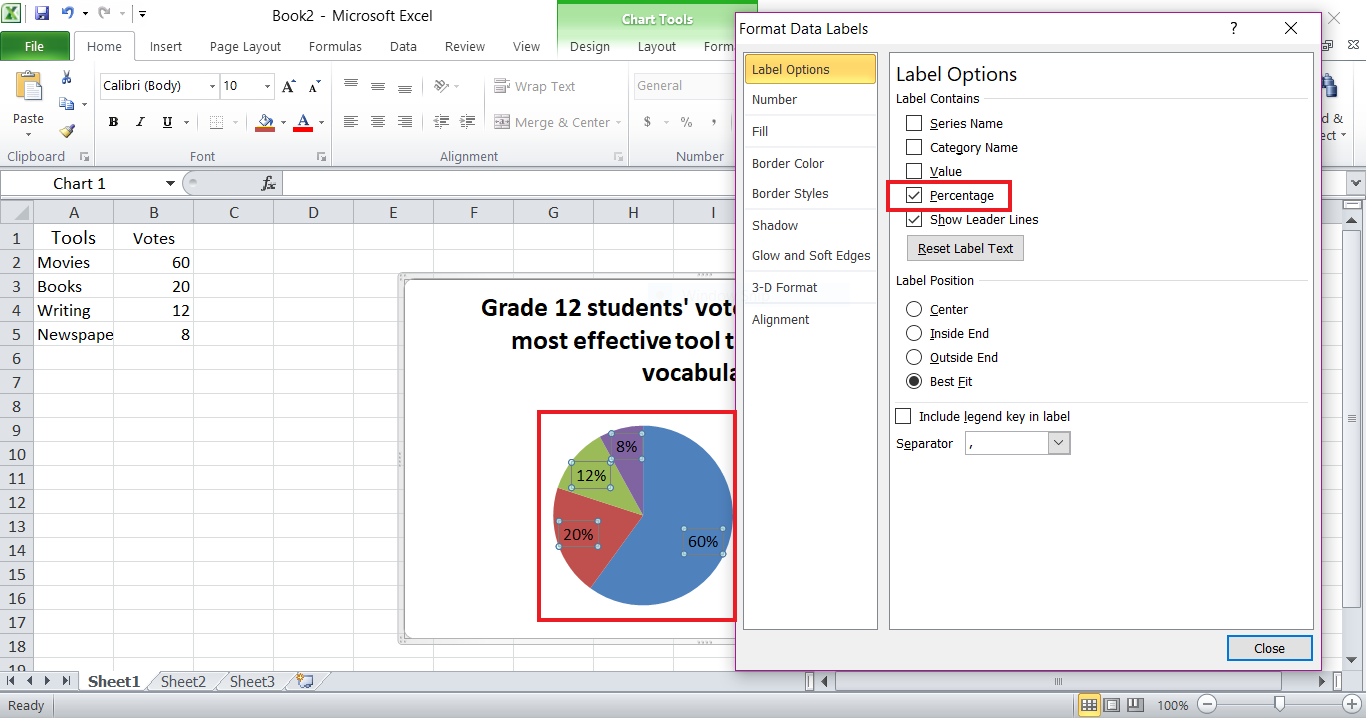The width and height of the screenshot is (1366, 718).
Task: Apply the Percent Style number format
Action: [686, 121]
